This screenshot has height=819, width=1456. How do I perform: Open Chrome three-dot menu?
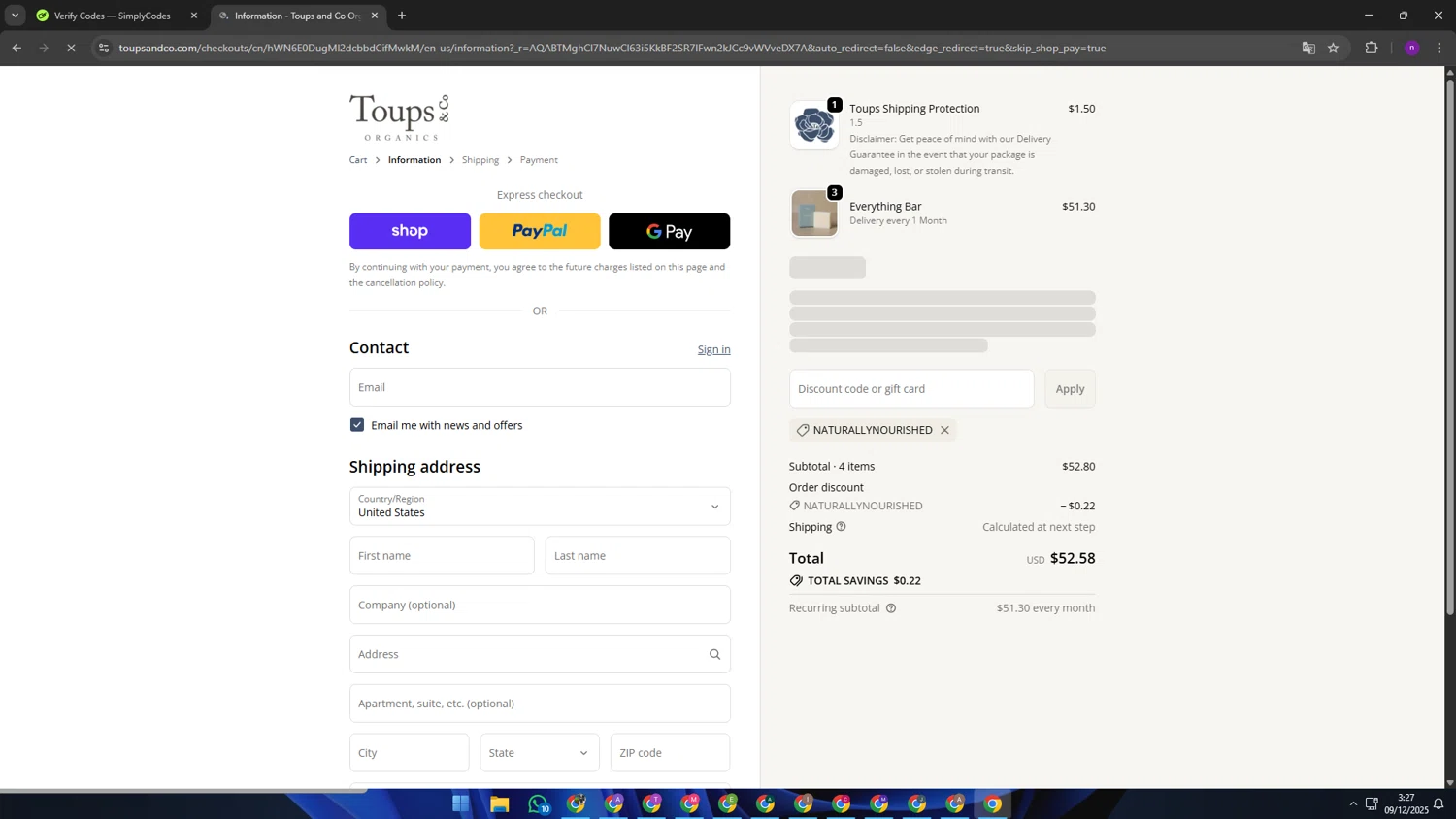tap(1439, 48)
